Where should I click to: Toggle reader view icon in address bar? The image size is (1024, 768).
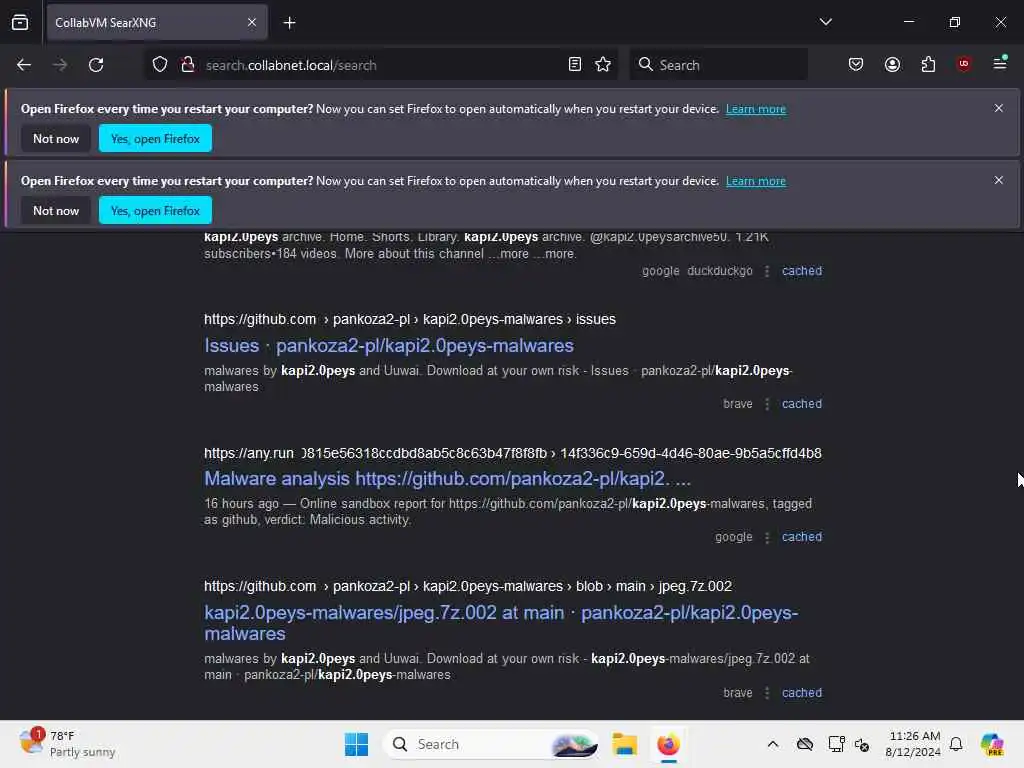coord(575,65)
